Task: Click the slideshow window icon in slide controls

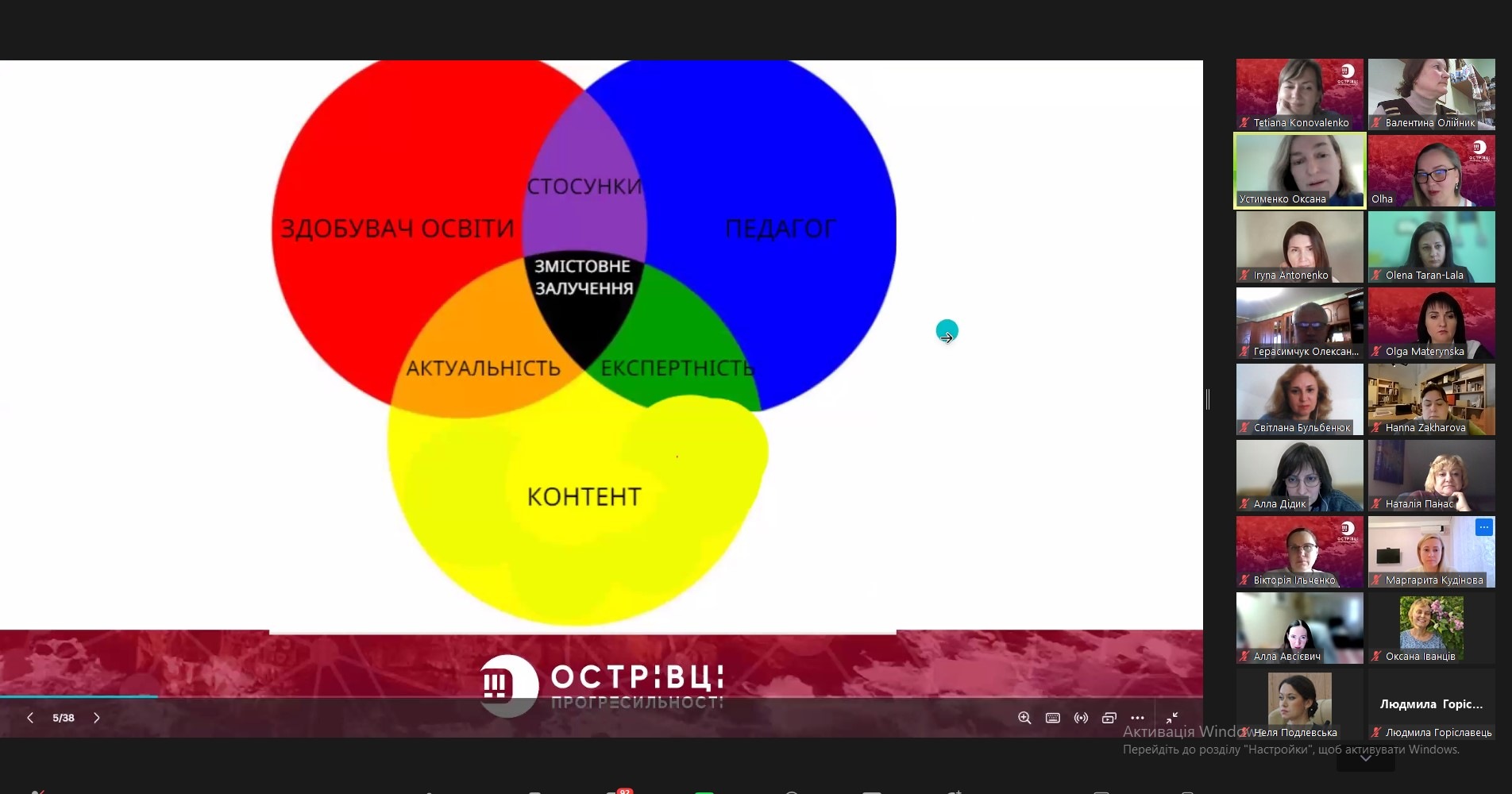Action: [x=1109, y=718]
